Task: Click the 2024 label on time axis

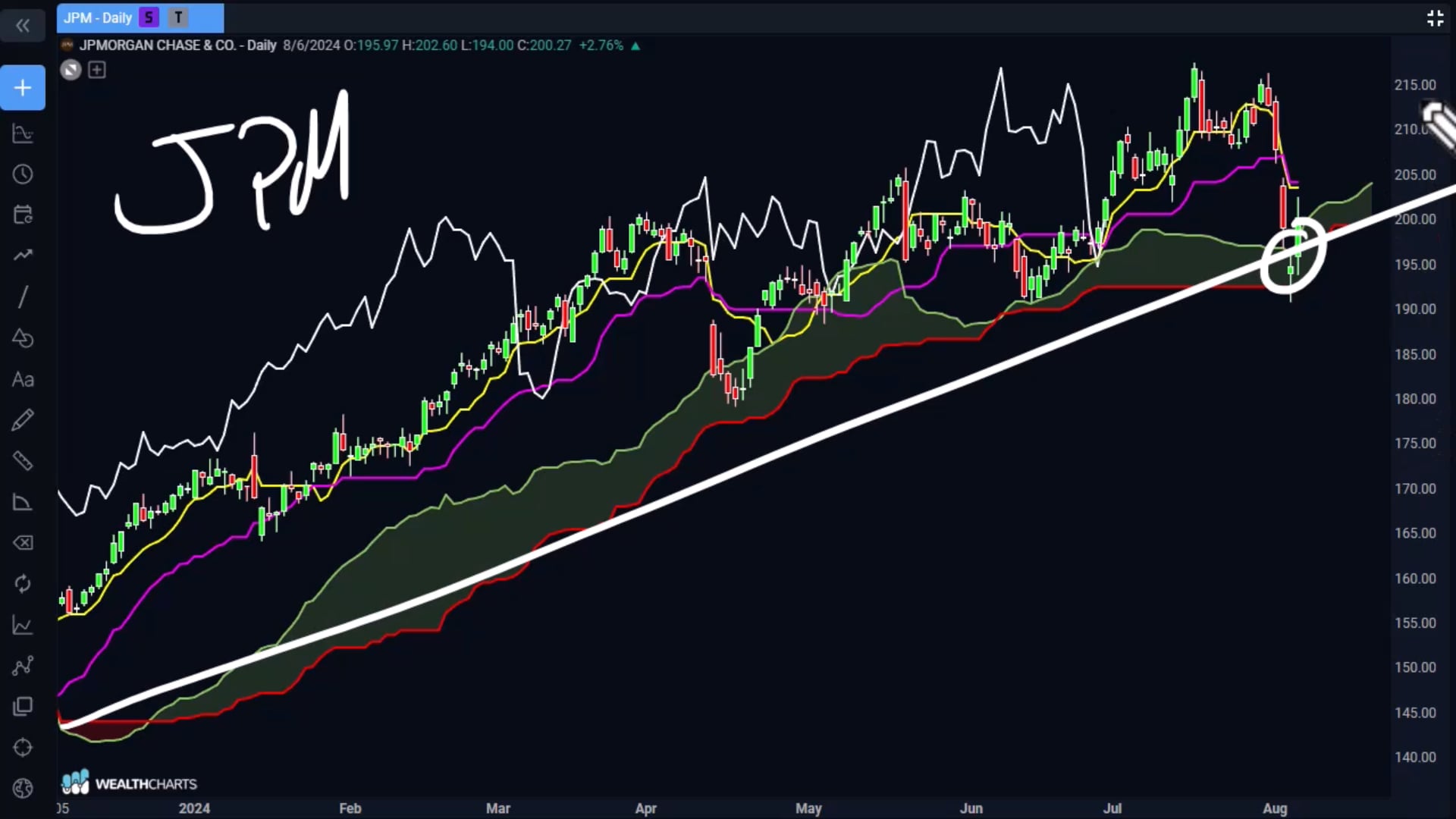Action: [x=194, y=808]
